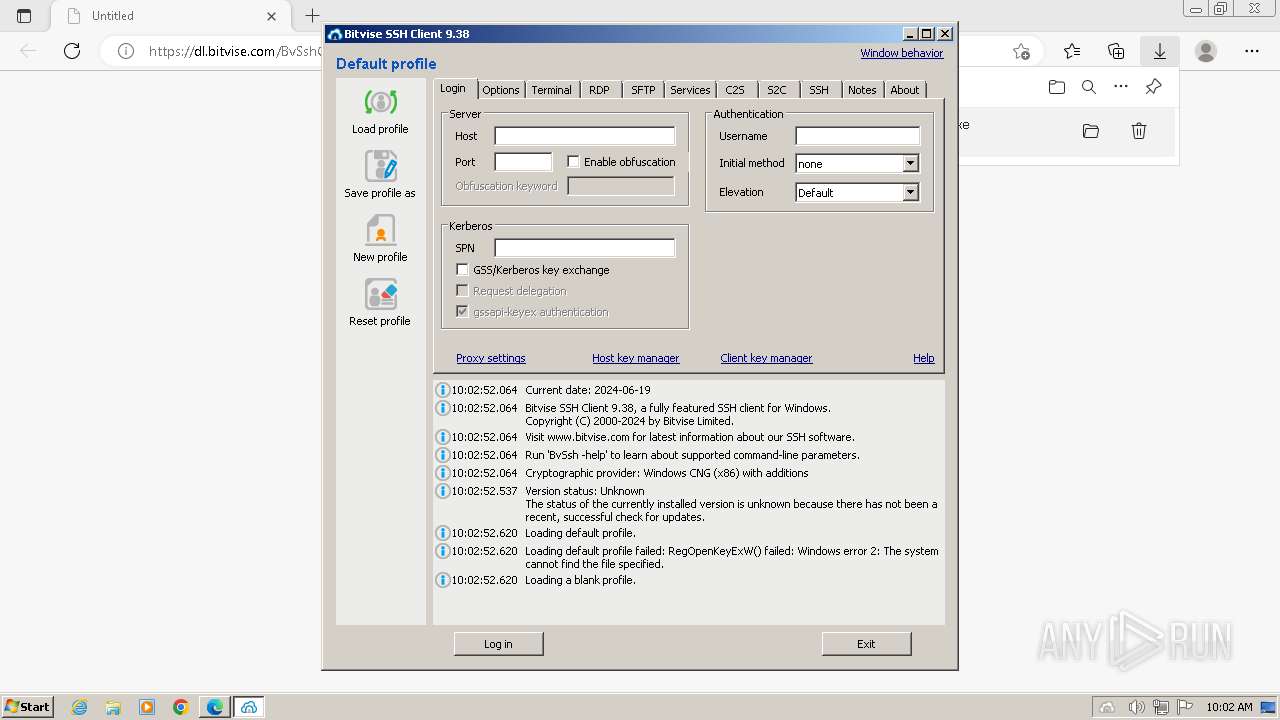1280x720 pixels.
Task: Click the Log in button
Action: coord(498,644)
